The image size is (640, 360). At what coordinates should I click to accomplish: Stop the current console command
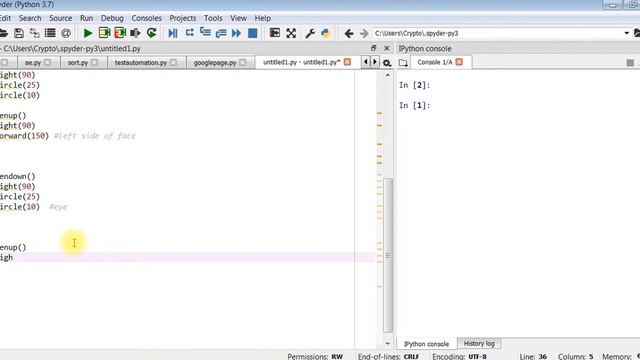point(630,62)
